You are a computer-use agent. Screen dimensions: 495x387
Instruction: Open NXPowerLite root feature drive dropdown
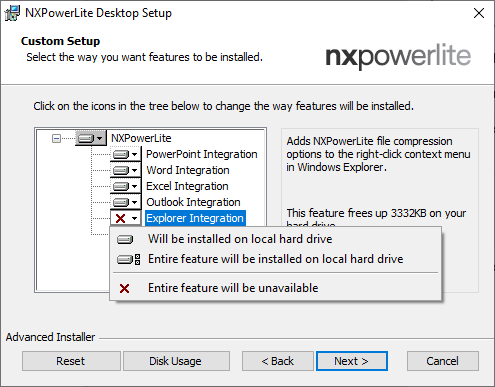point(91,138)
